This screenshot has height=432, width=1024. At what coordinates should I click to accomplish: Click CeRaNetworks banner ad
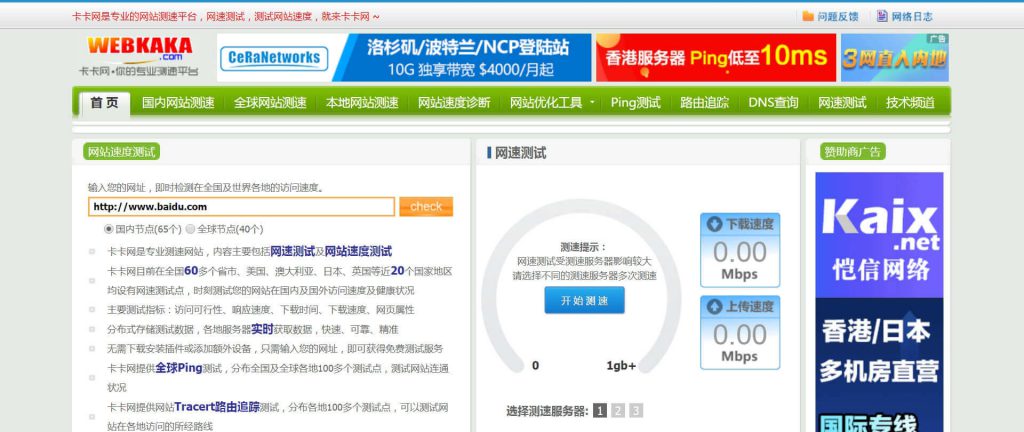(404, 57)
